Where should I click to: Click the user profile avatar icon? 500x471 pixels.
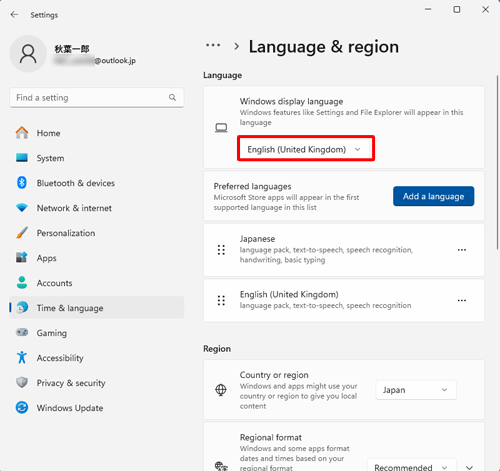[28, 54]
